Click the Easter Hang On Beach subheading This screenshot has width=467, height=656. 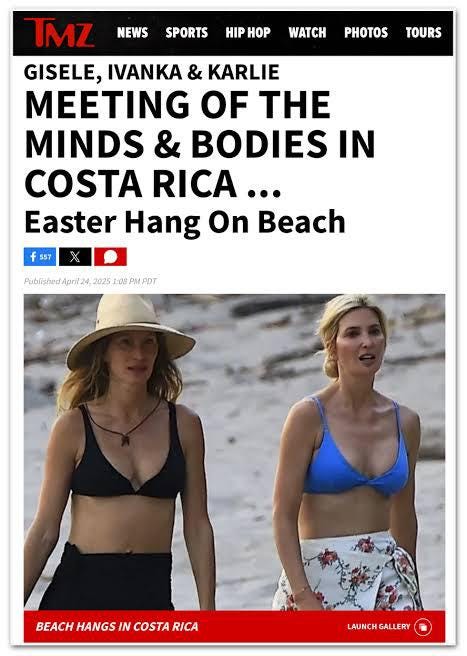(x=185, y=223)
